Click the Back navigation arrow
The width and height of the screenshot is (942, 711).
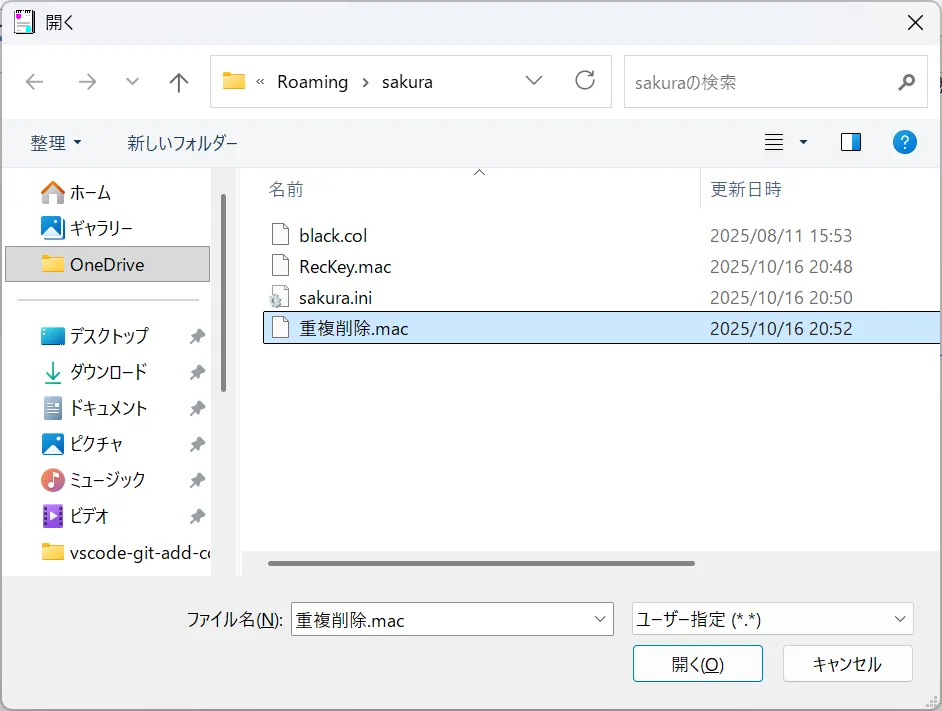pos(35,82)
